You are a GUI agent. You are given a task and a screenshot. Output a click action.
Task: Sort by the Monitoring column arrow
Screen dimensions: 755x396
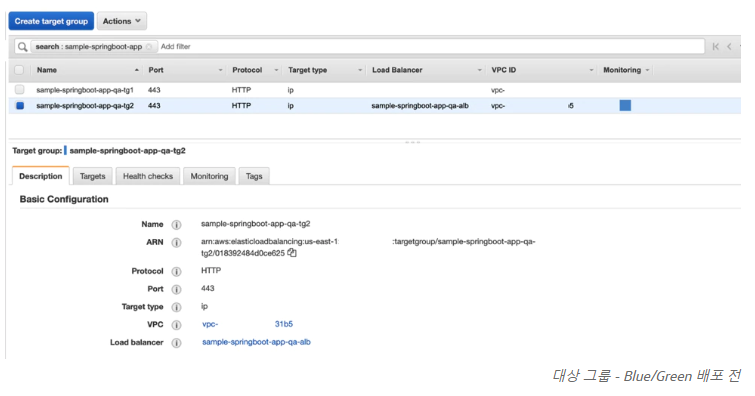pos(648,70)
